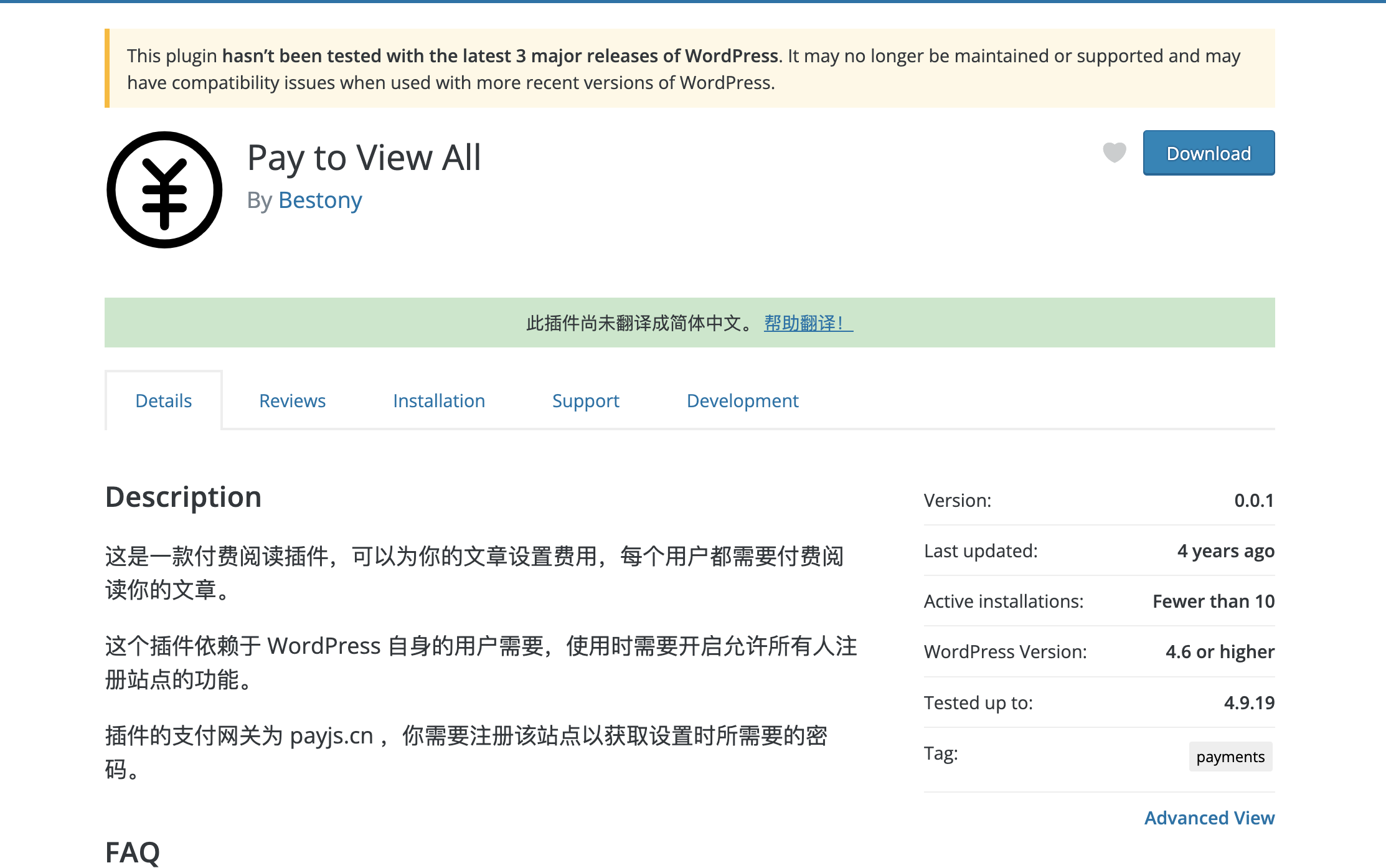Open the Advanced View link

tap(1209, 818)
